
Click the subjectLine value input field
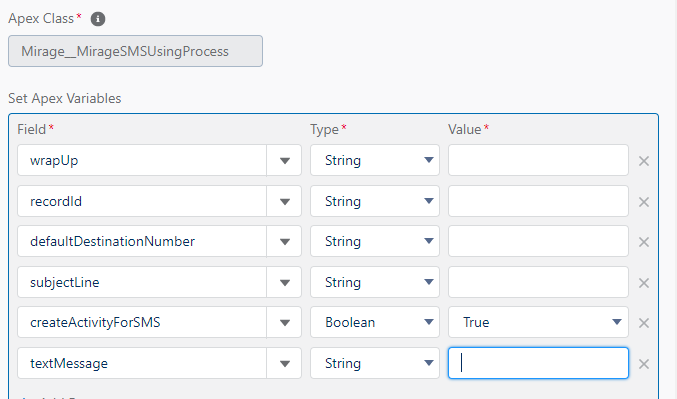[538, 282]
